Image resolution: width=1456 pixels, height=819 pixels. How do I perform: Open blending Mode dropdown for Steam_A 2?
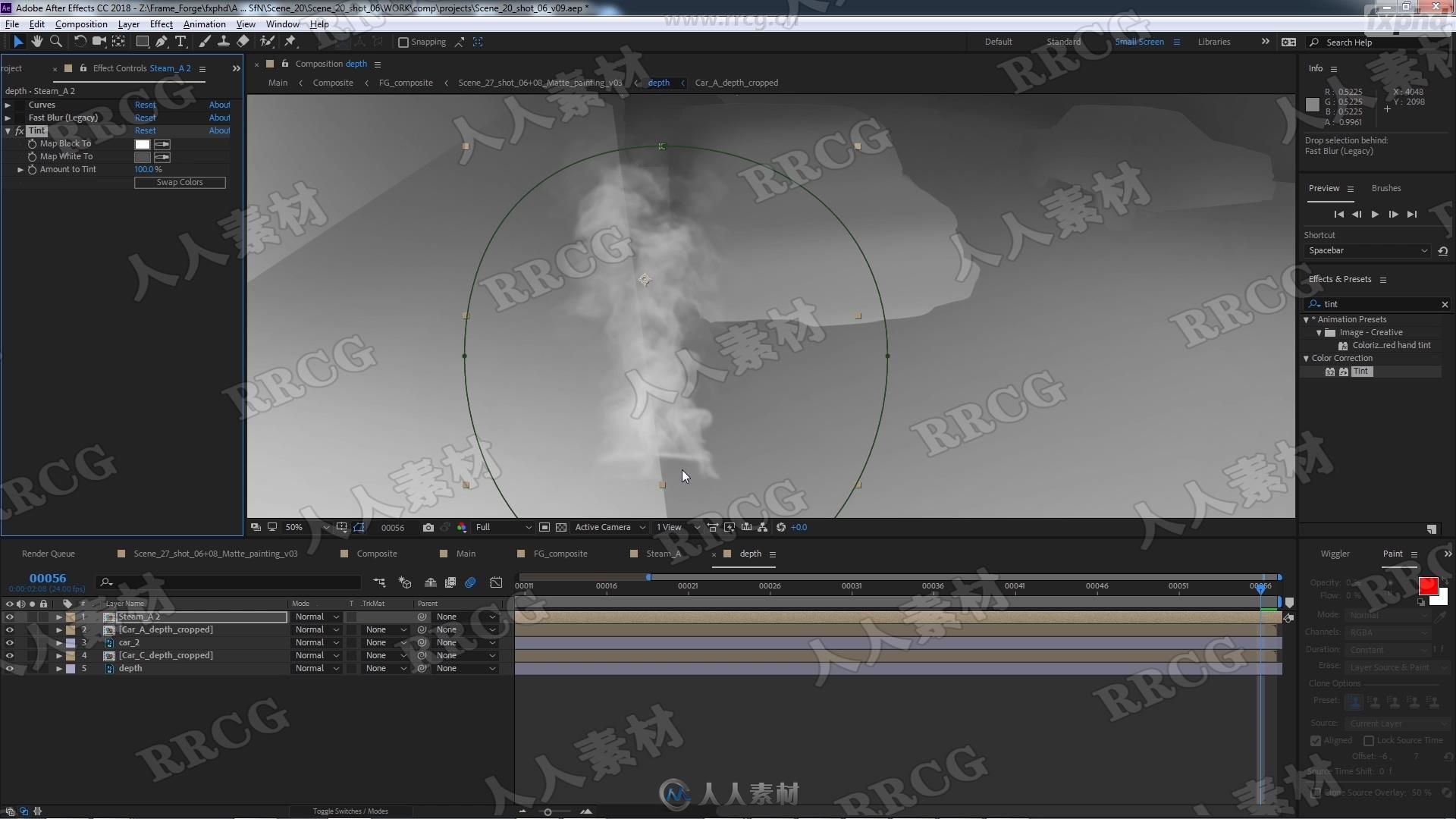(x=317, y=617)
